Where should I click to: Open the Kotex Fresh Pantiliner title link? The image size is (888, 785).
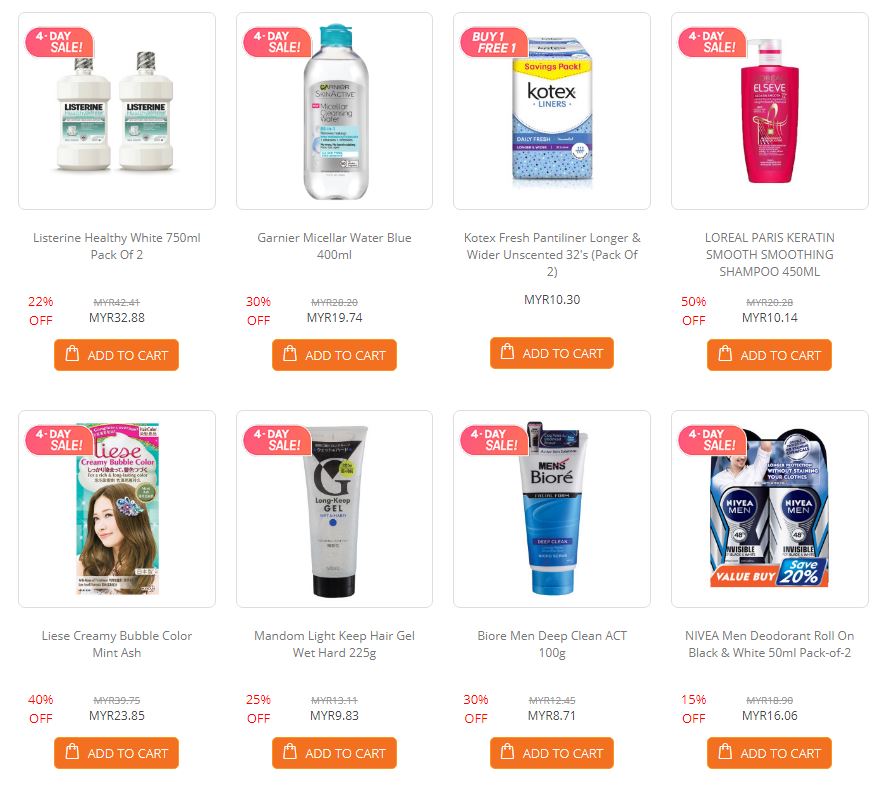(552, 254)
